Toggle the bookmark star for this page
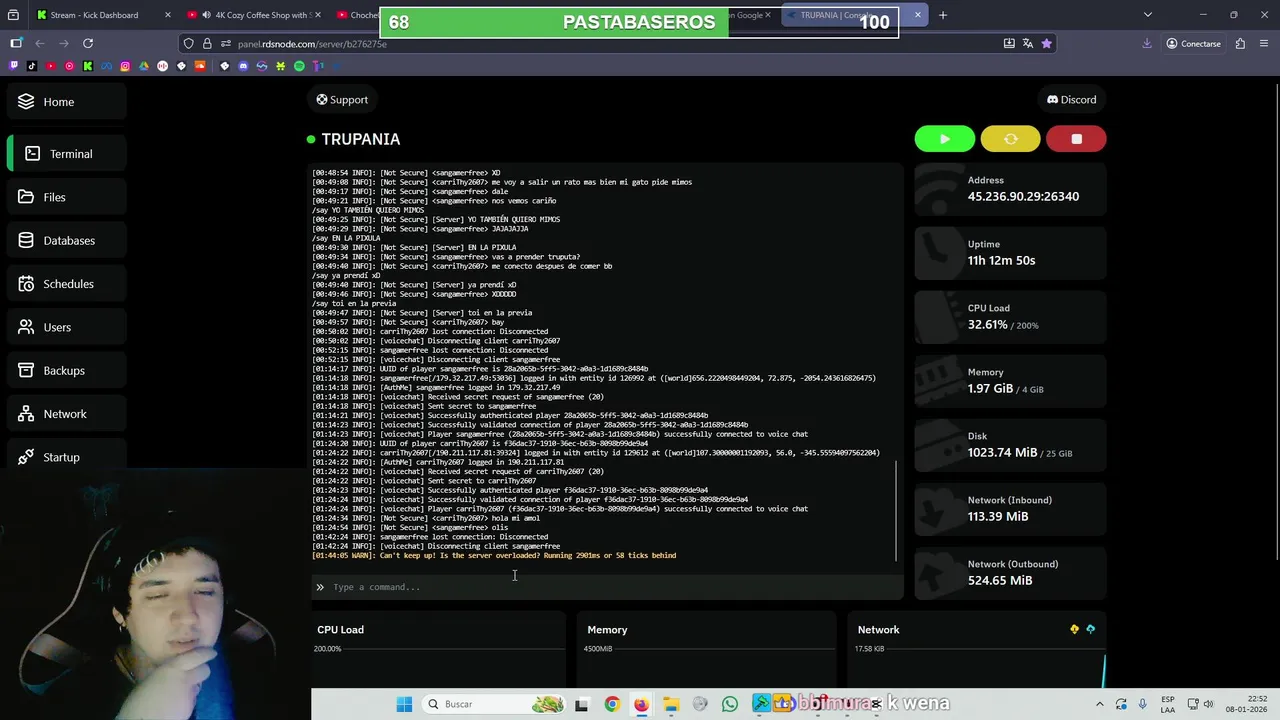The image size is (1280, 720). pyautogui.click(x=1046, y=43)
